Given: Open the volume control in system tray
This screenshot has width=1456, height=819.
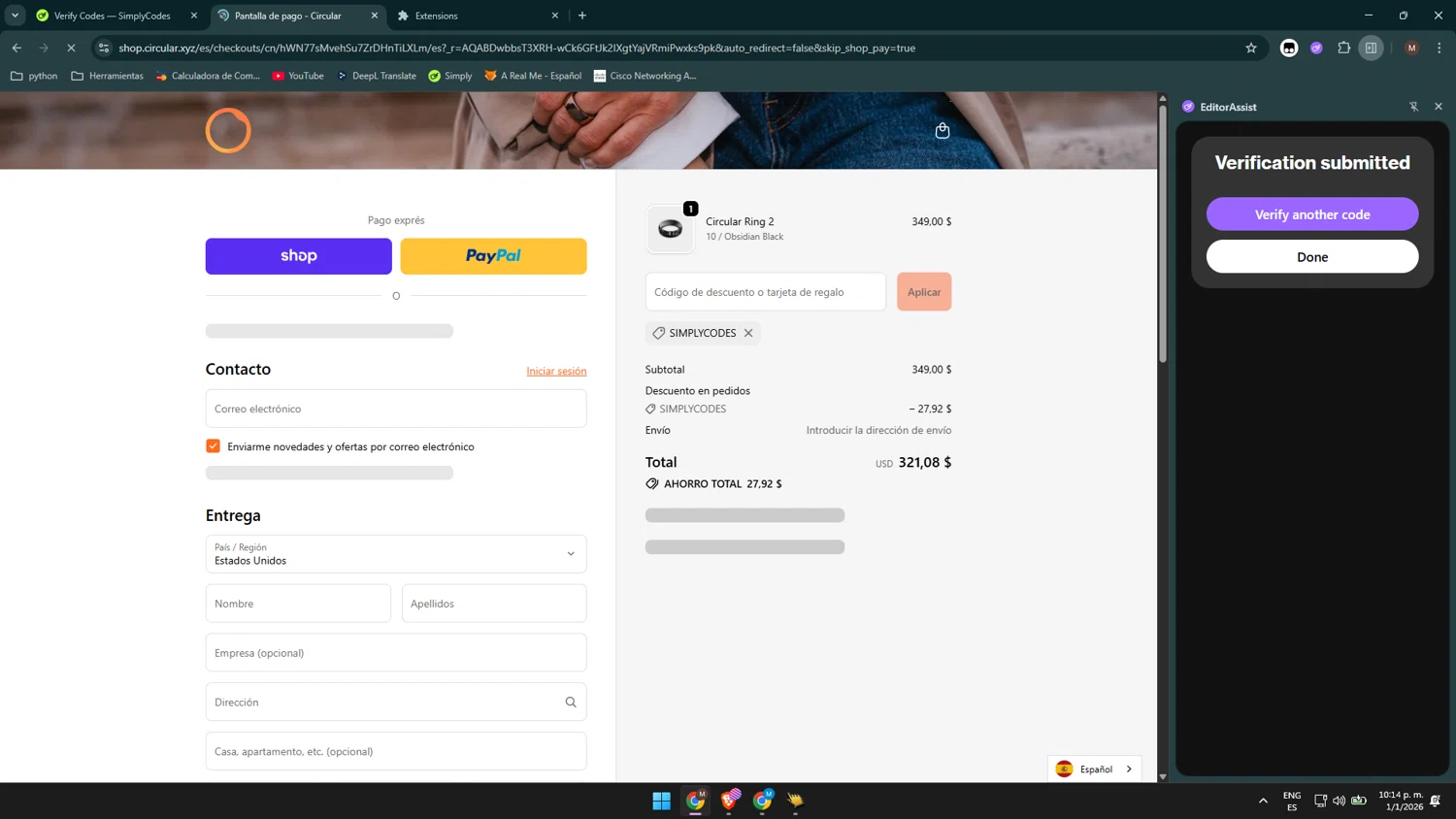Looking at the screenshot, I should point(1339,801).
